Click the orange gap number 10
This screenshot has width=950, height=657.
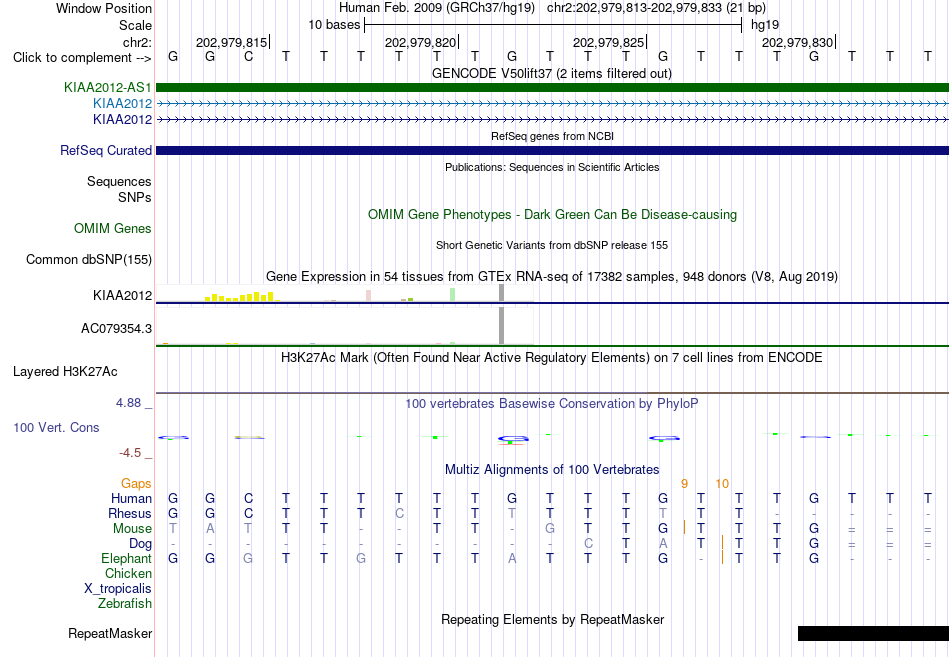[722, 484]
